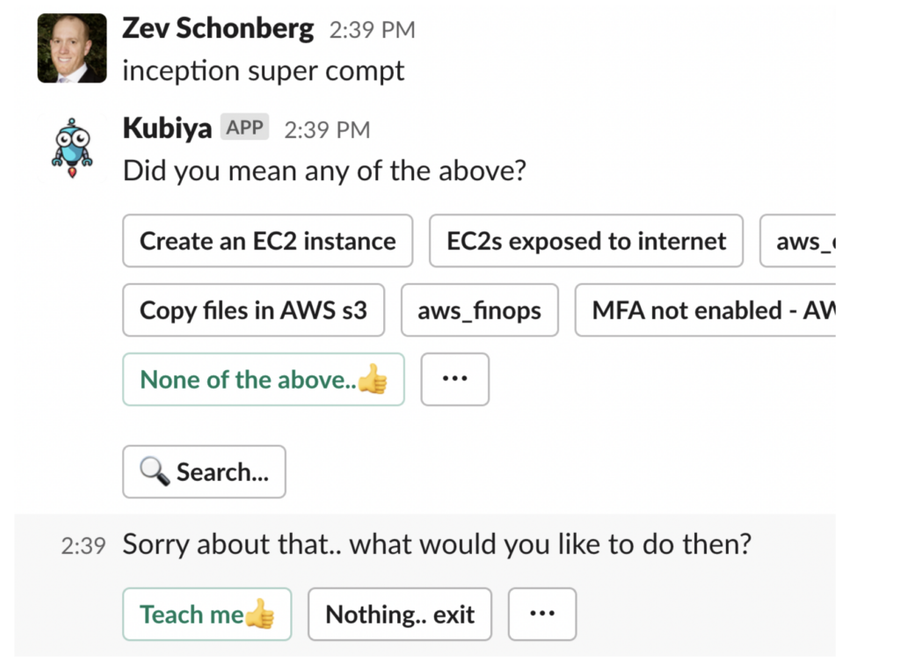Click the partially visible aws_ button
Viewport: 900px width, 670px height.
(797, 241)
